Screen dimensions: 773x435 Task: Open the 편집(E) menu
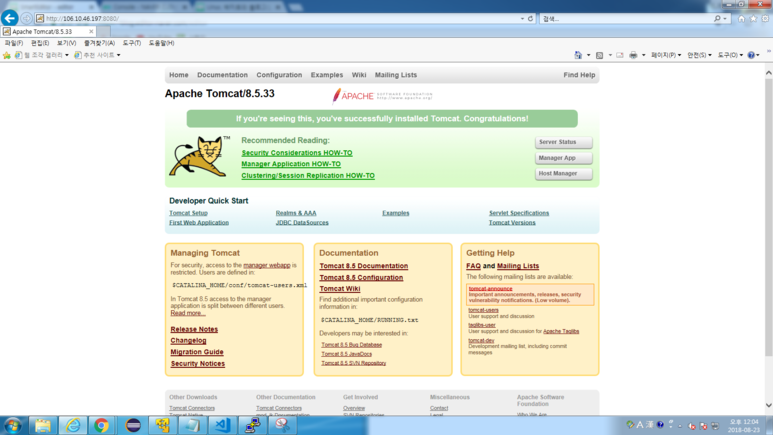click(x=40, y=43)
